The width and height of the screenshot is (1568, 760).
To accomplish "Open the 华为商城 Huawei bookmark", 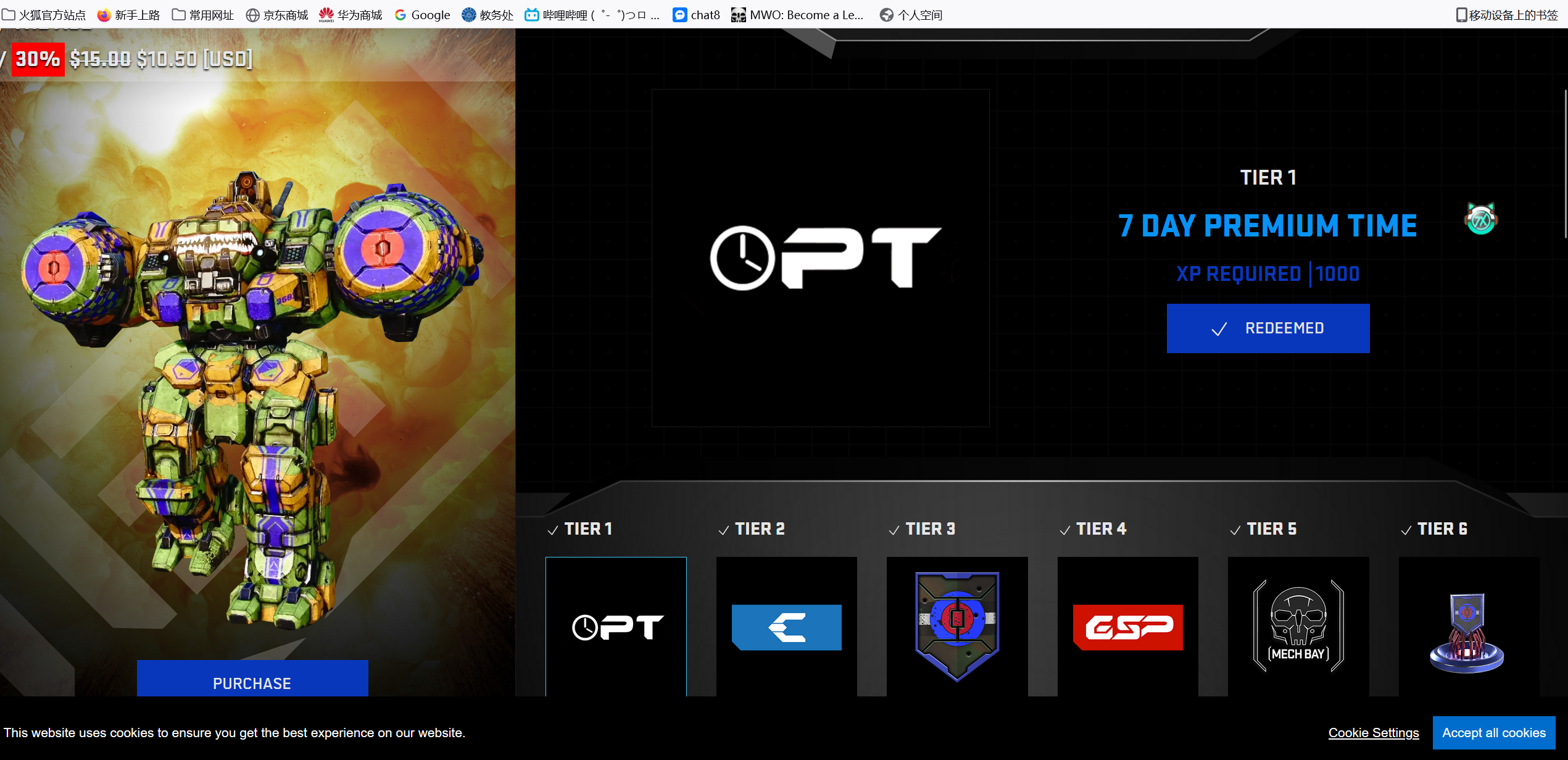I will coord(351,15).
